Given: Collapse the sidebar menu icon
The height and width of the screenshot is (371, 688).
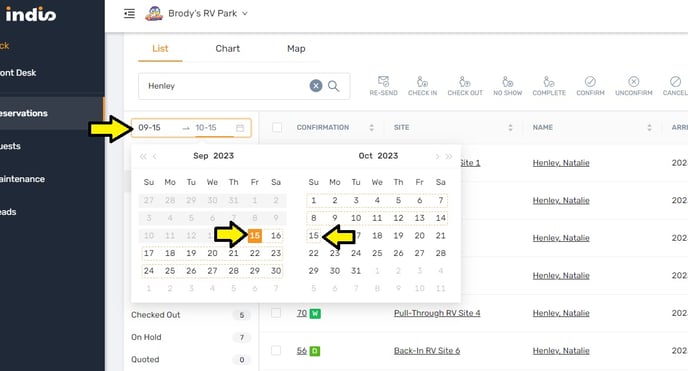Looking at the screenshot, I should click(x=129, y=14).
